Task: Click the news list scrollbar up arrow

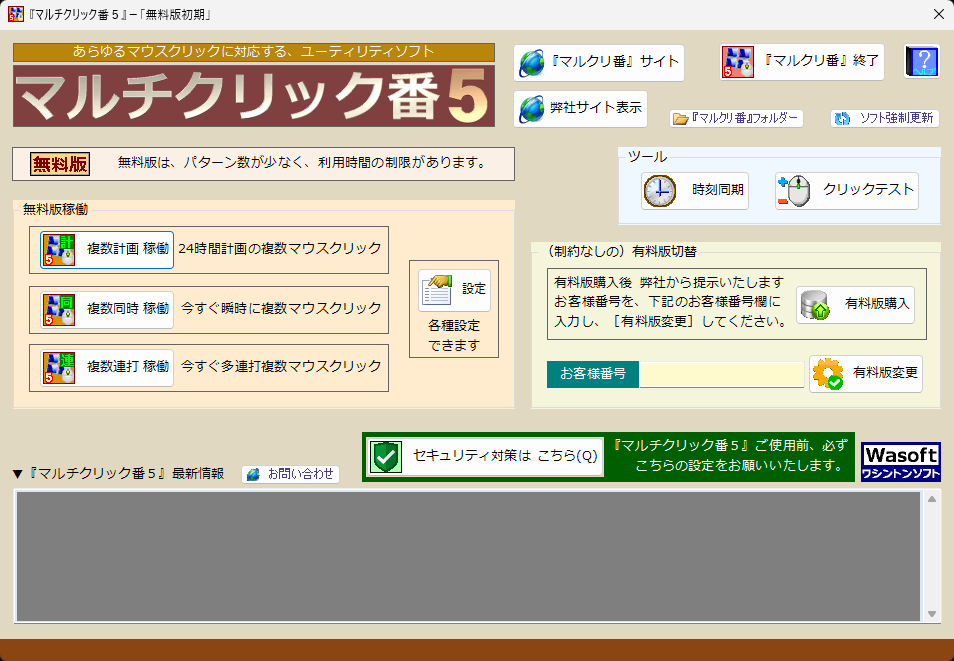Action: (931, 499)
